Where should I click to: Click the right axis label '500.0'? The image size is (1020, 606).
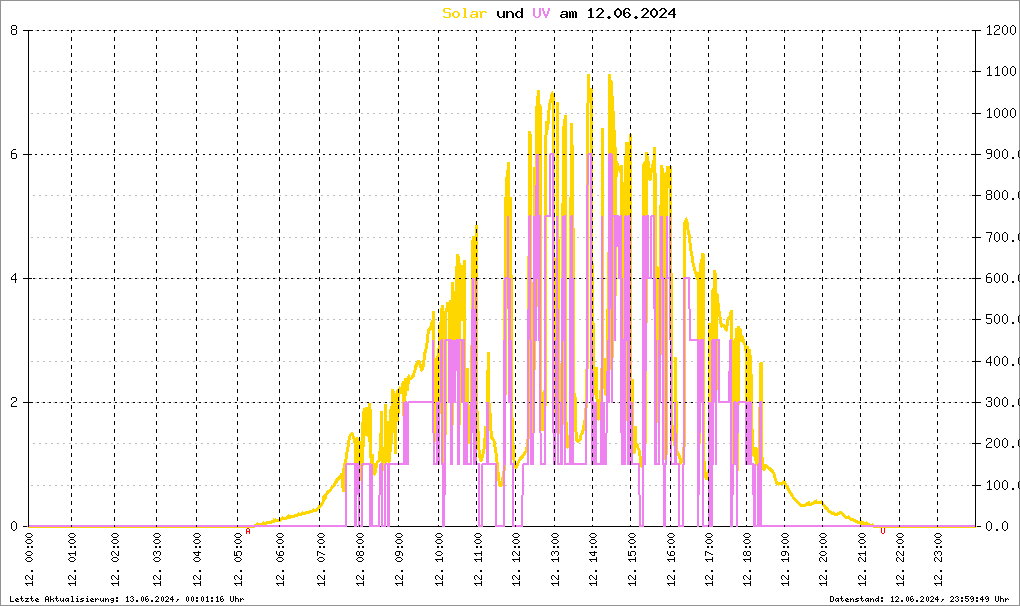tap(1000, 319)
